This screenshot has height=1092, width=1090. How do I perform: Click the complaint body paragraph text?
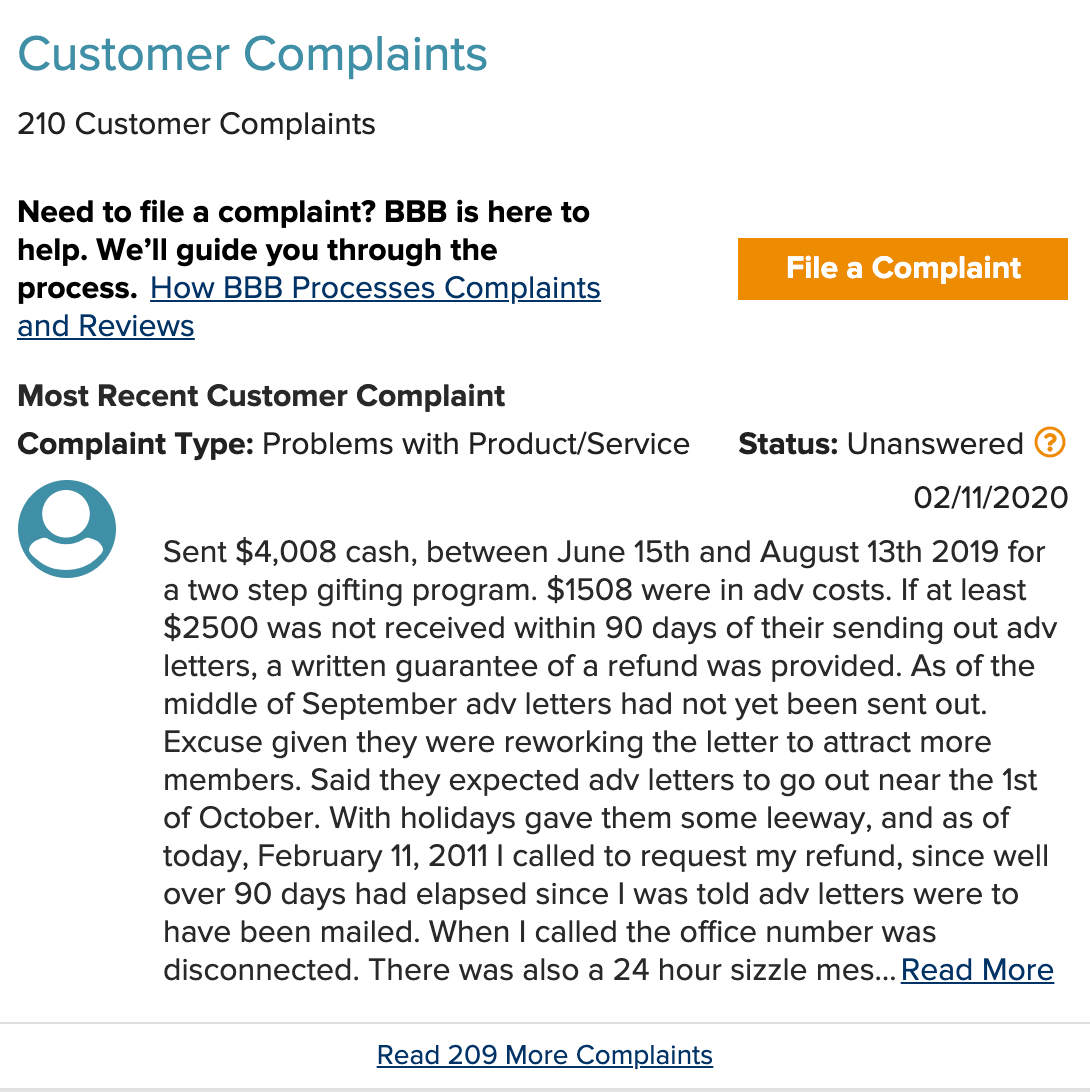[610, 760]
